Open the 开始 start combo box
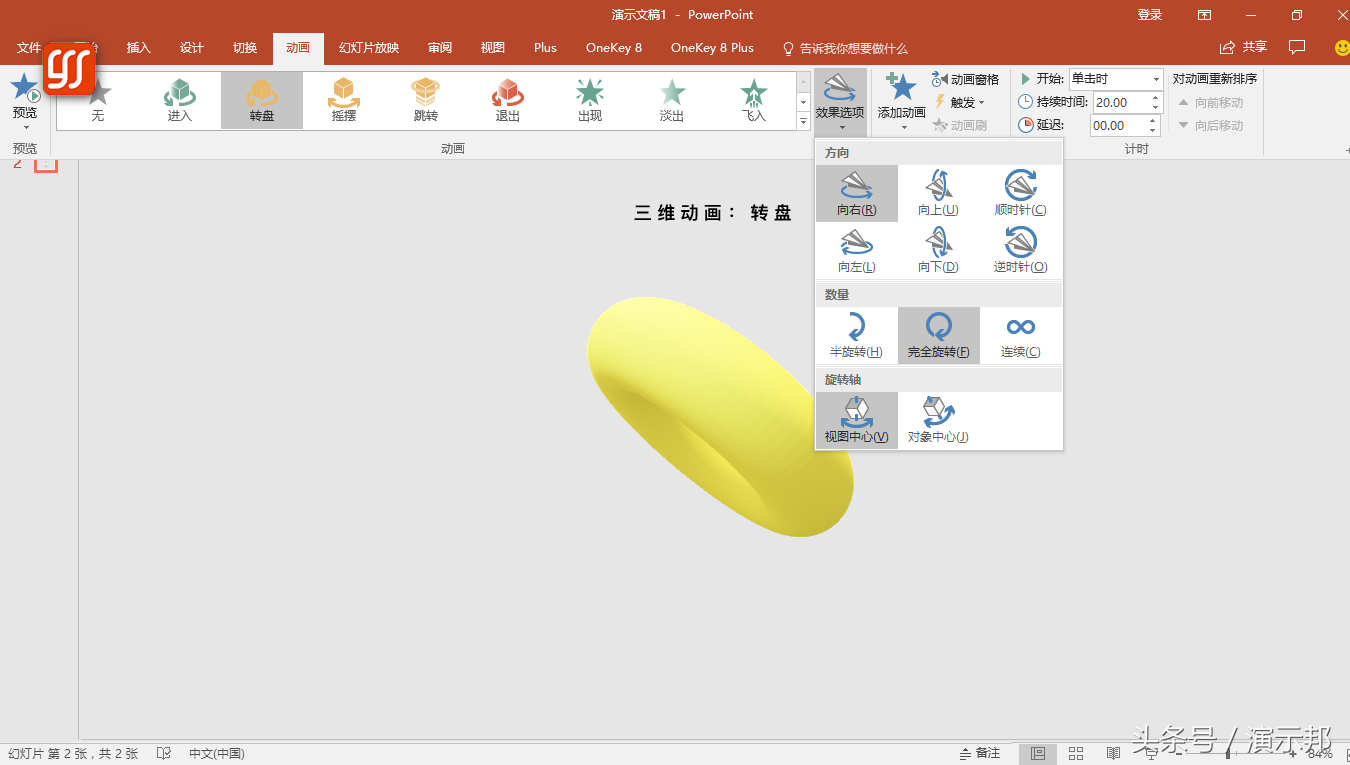The height and width of the screenshot is (765, 1350). pos(1115,79)
